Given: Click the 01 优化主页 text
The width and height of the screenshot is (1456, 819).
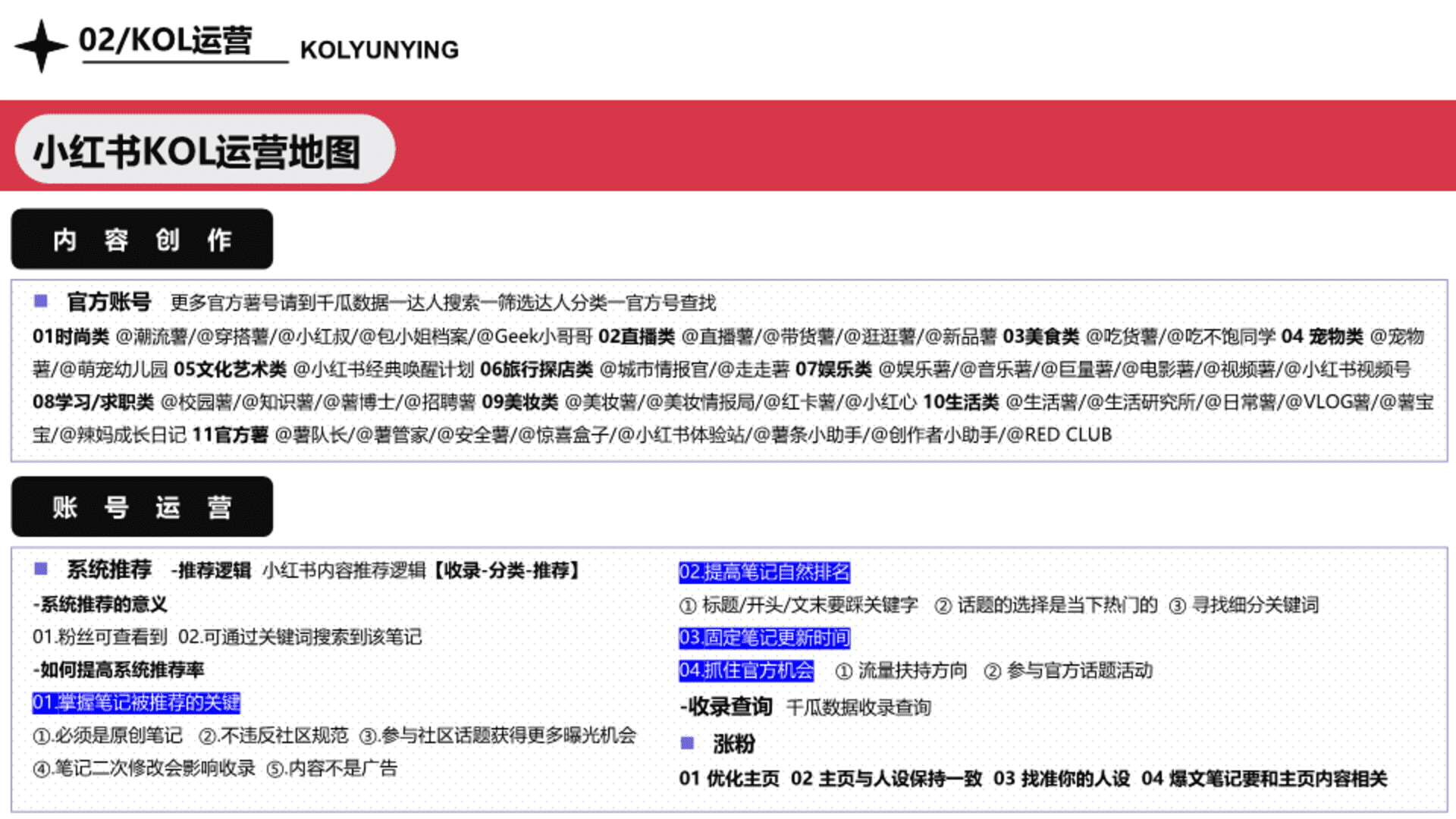Looking at the screenshot, I should [729, 778].
